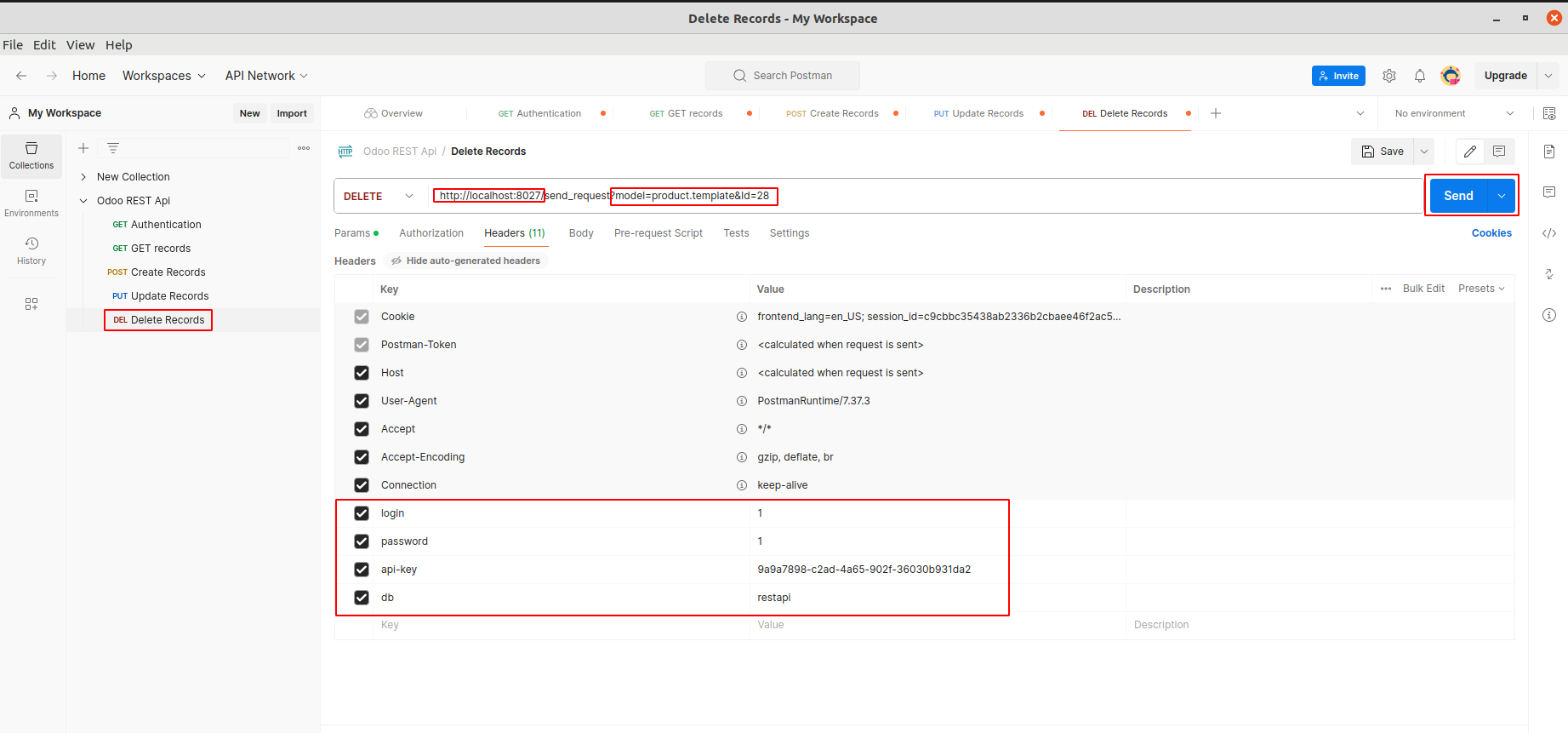Click the Invite button
Viewport: 1568px width, 733px height.
[x=1338, y=76]
